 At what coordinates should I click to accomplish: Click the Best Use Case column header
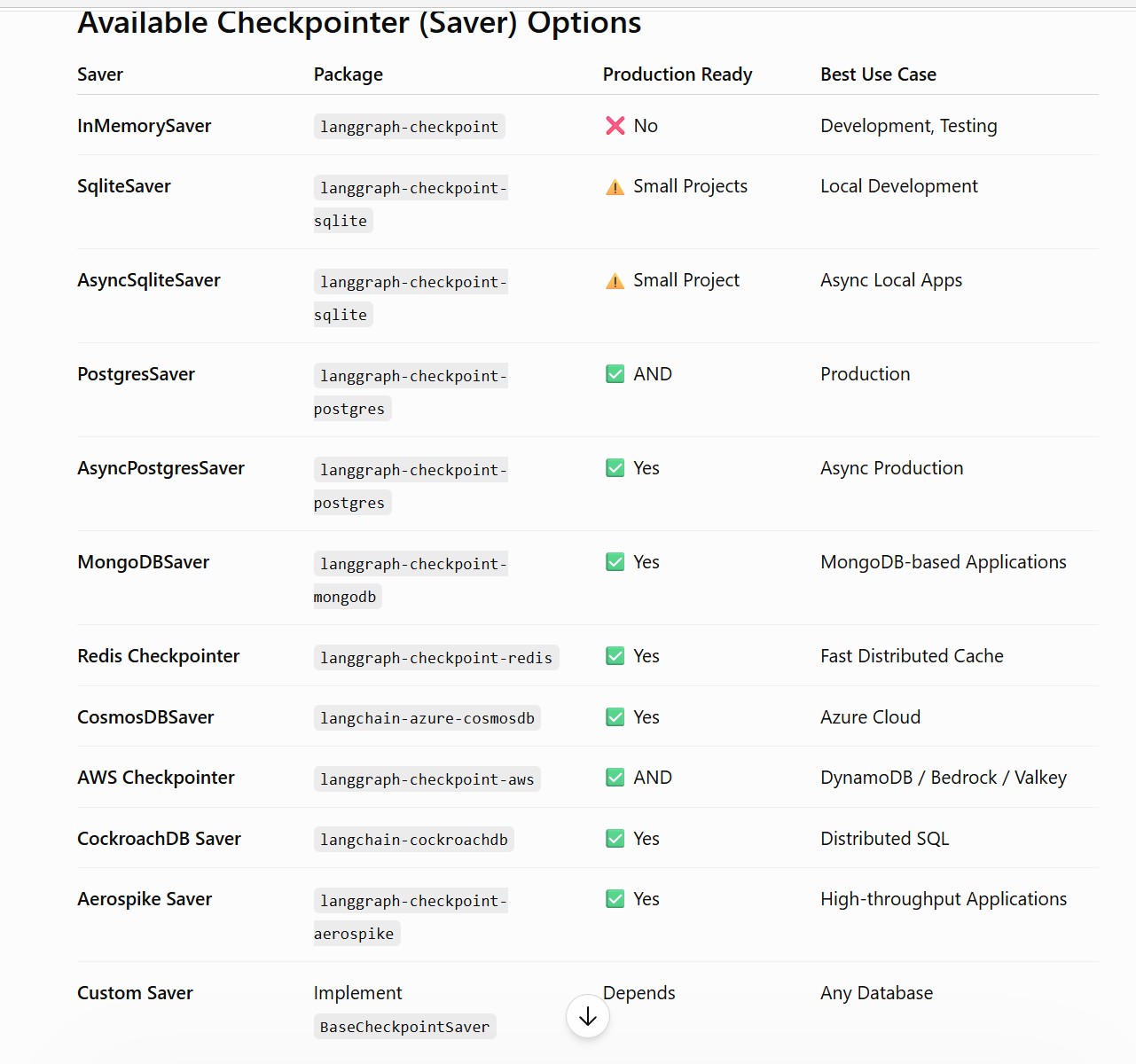point(878,74)
